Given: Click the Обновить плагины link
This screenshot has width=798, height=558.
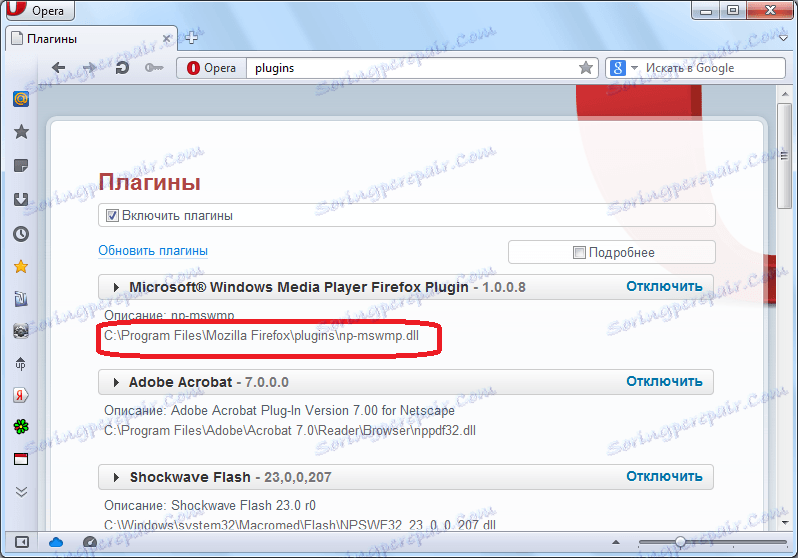Looking at the screenshot, I should click(x=153, y=250).
